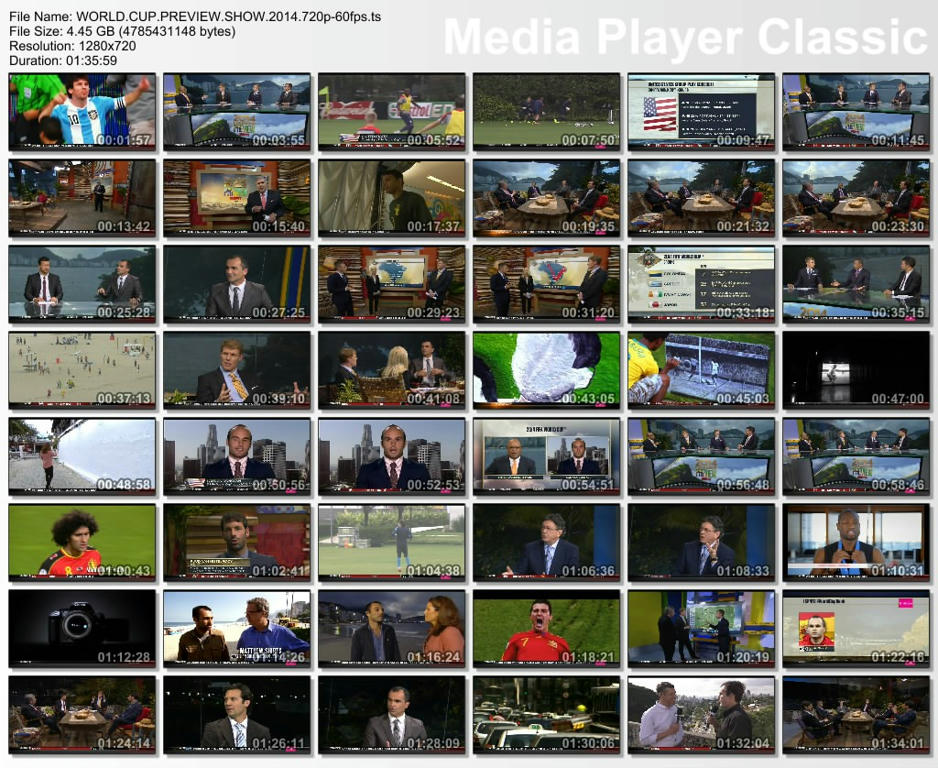
Task: Open the curly-haired player thumbnail at 01:00:43
Action: pyautogui.click(x=82, y=541)
